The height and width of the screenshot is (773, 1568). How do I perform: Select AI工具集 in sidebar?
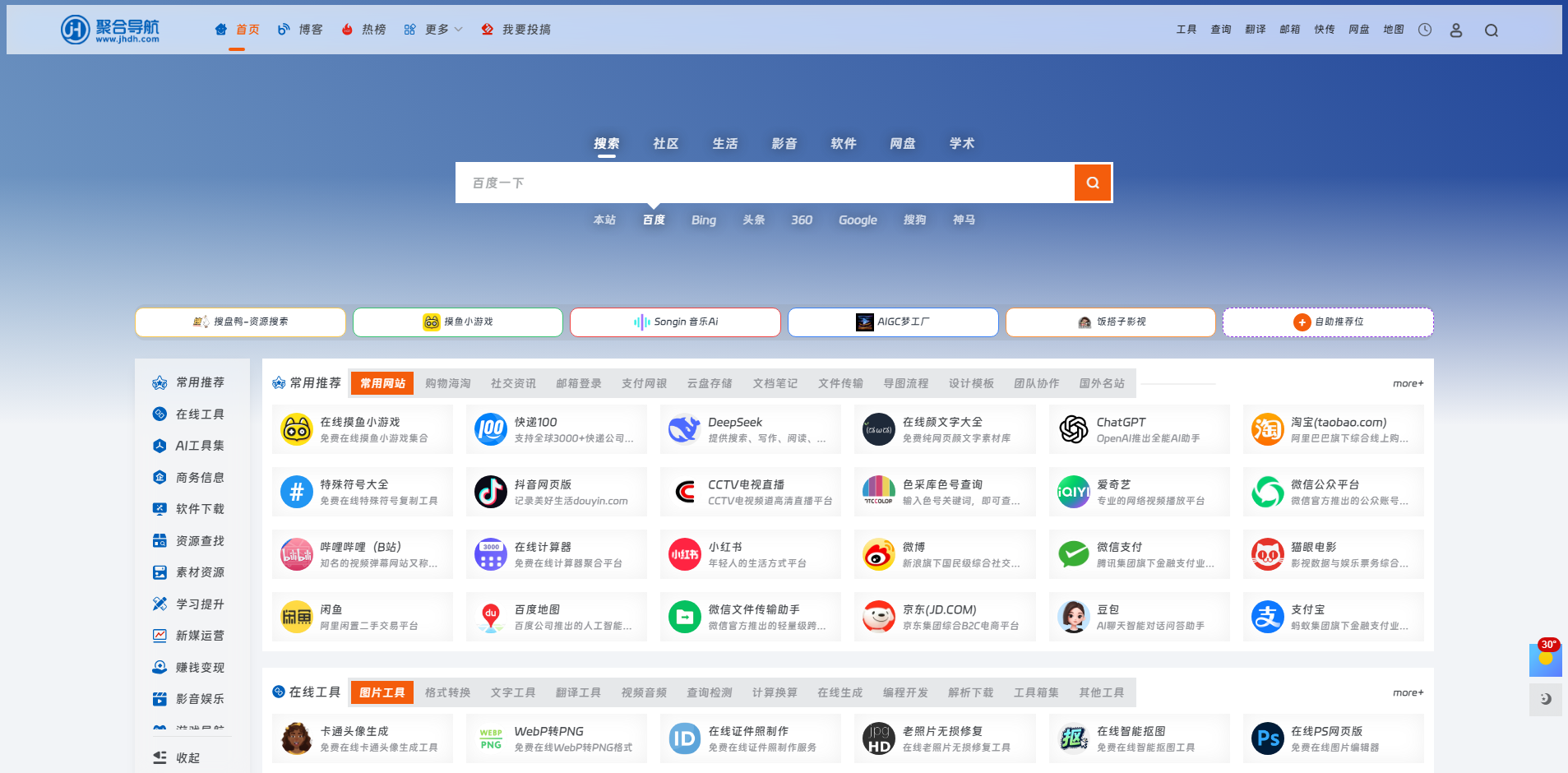(188, 446)
